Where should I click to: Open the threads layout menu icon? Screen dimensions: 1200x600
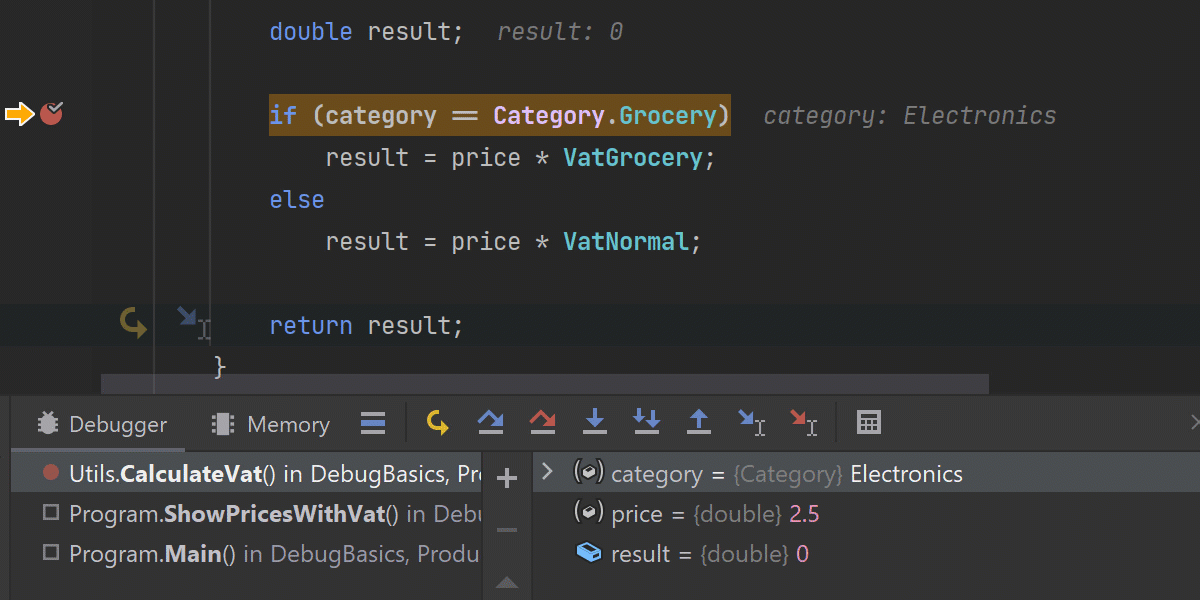point(373,424)
